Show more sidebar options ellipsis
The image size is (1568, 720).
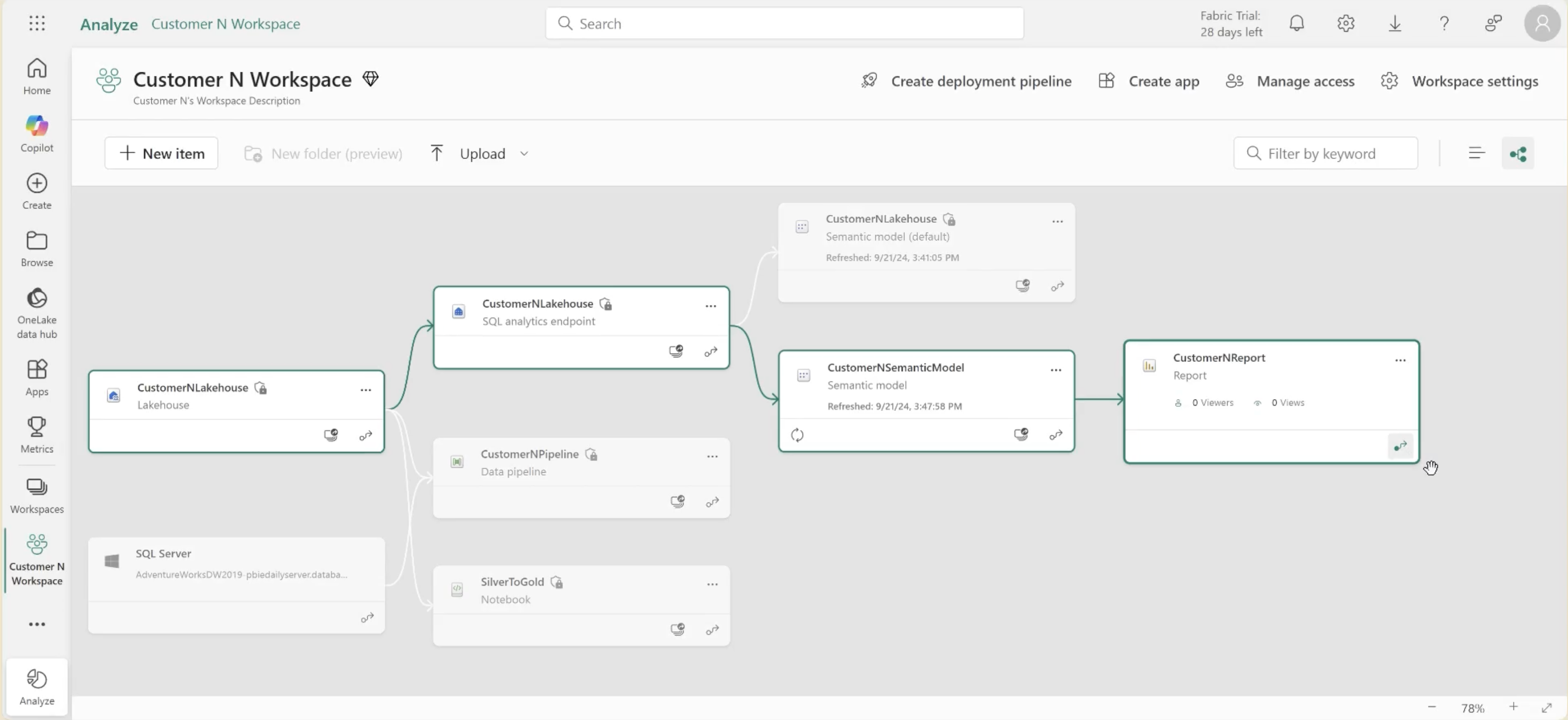click(x=36, y=624)
